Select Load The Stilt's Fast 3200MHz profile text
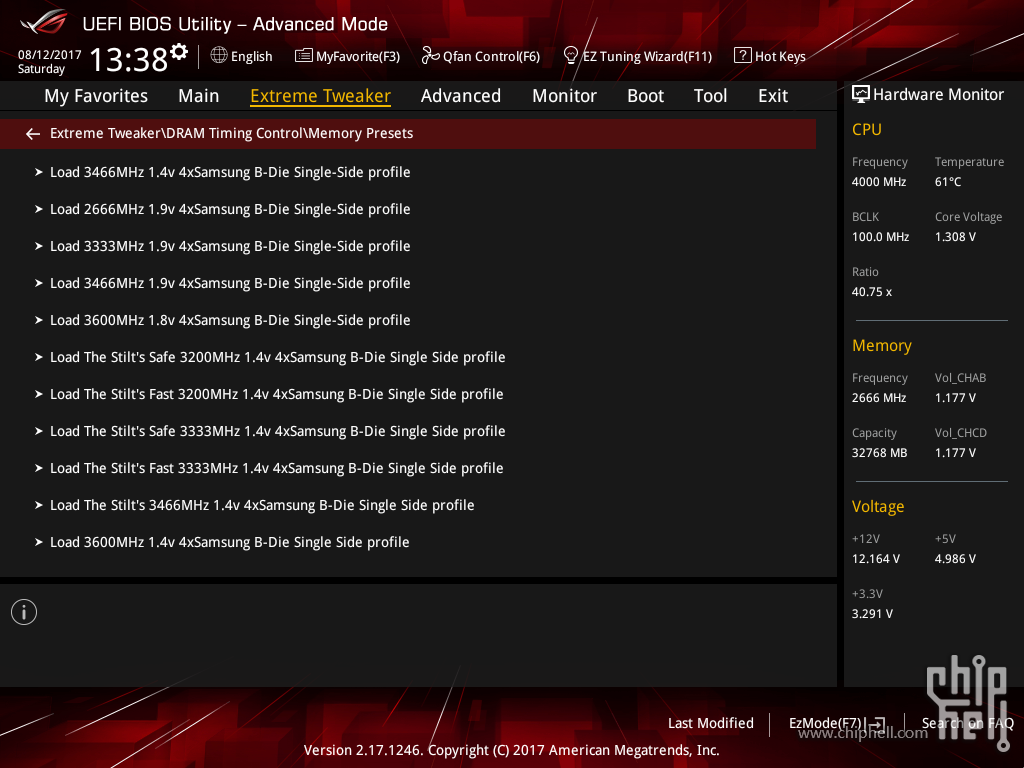The width and height of the screenshot is (1024, 768). (276, 394)
